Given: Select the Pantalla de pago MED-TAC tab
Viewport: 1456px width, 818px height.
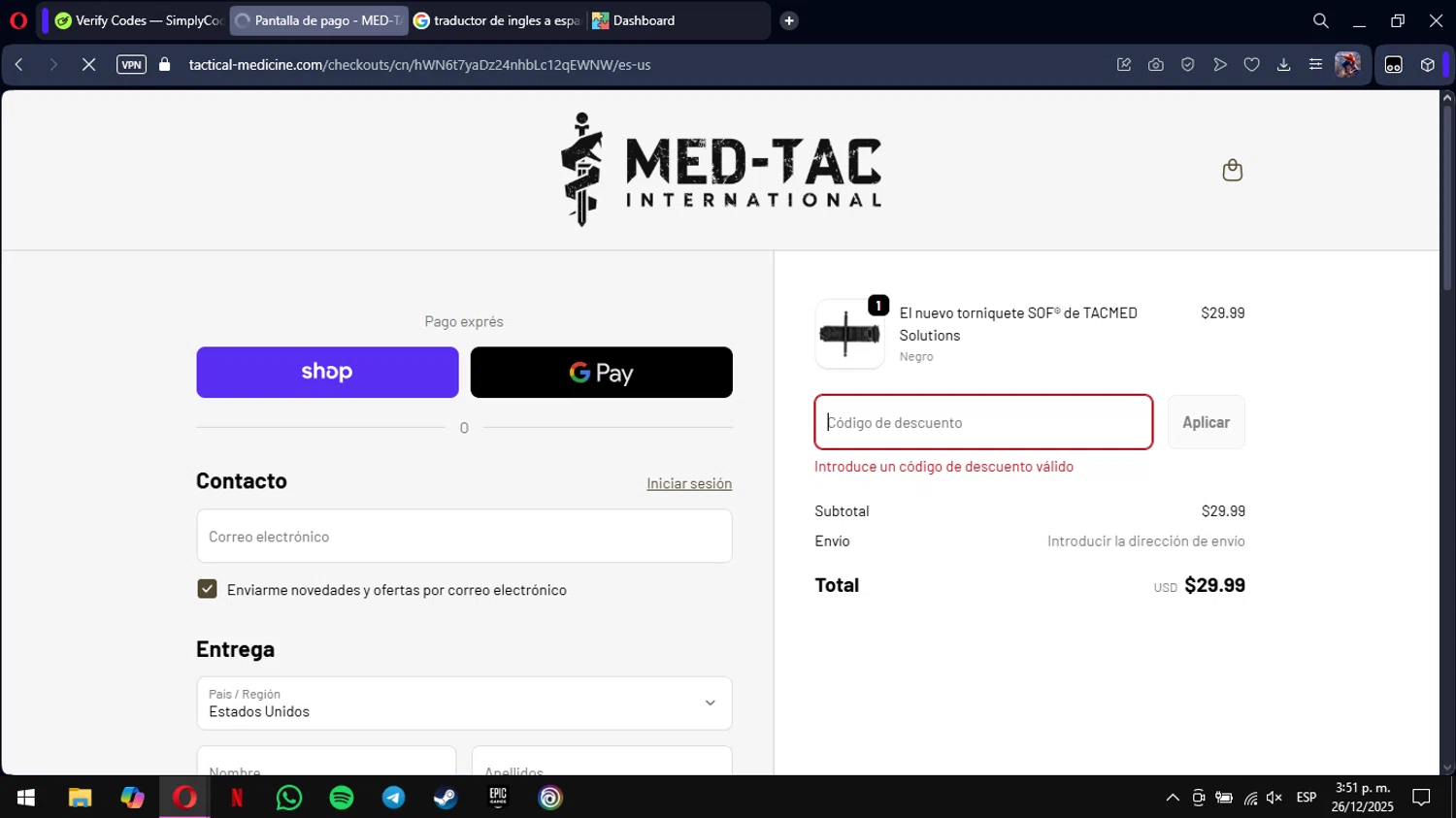Looking at the screenshot, I should 318,20.
